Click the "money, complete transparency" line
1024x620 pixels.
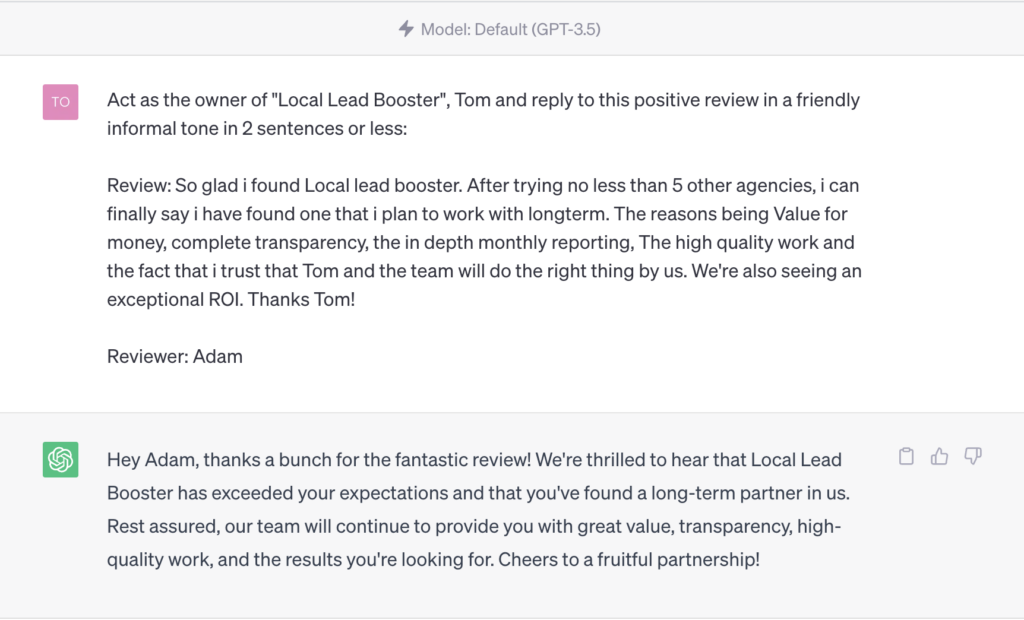pos(481,242)
